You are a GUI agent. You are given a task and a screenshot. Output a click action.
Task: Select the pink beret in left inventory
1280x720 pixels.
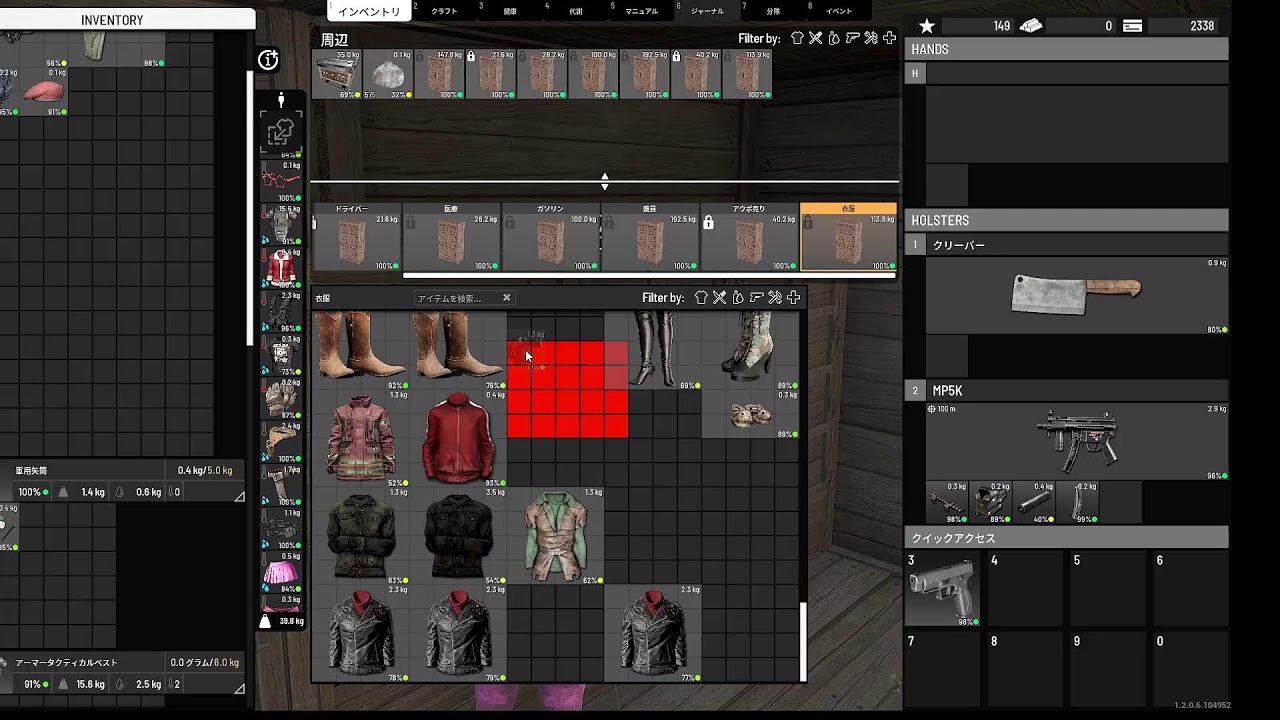point(43,92)
